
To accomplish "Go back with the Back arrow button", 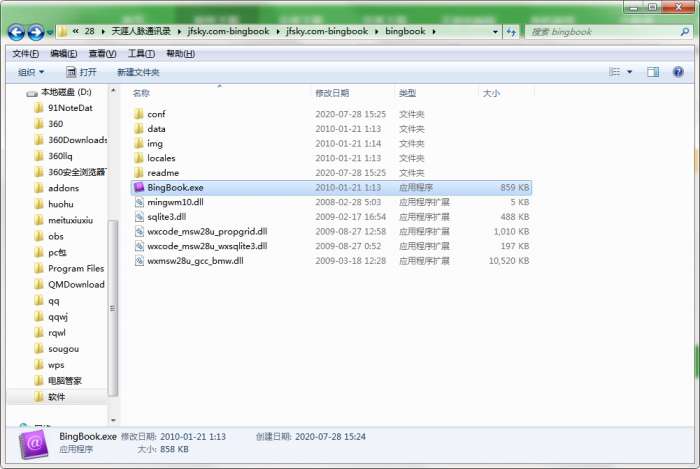I will 16,32.
